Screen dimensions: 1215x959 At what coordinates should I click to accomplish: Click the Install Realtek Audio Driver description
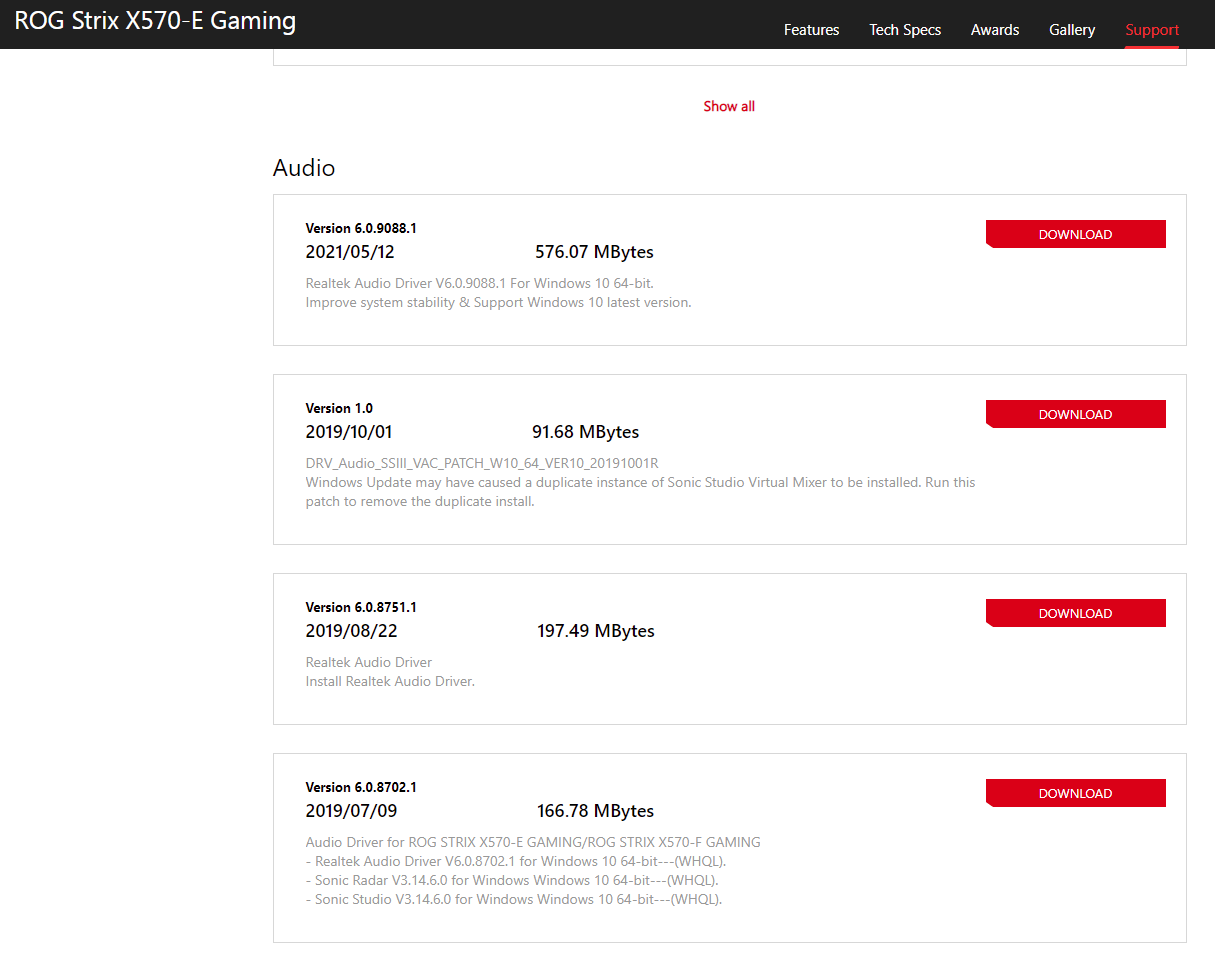coord(390,682)
